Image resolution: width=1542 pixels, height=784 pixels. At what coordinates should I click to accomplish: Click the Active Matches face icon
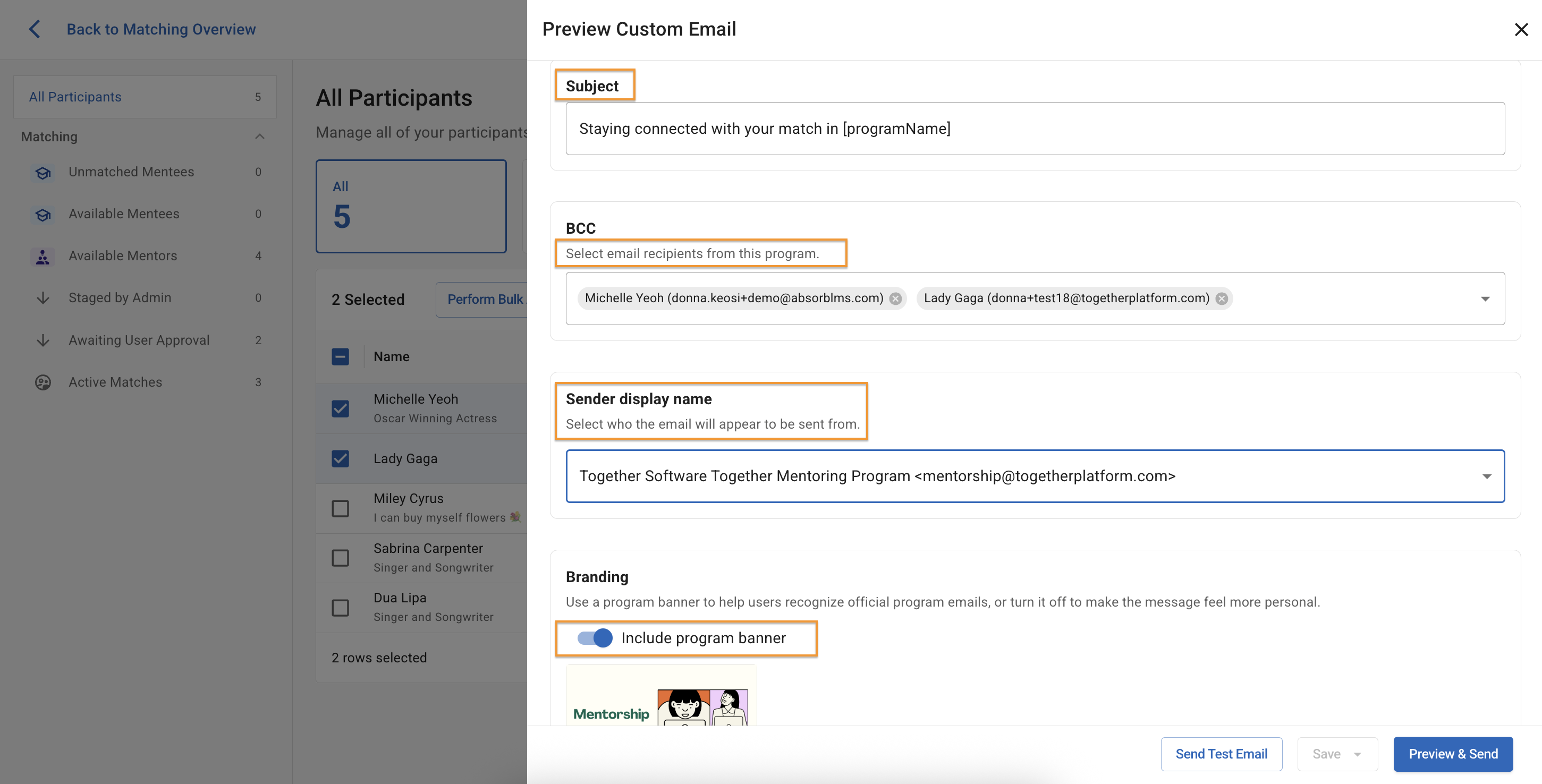[43, 382]
